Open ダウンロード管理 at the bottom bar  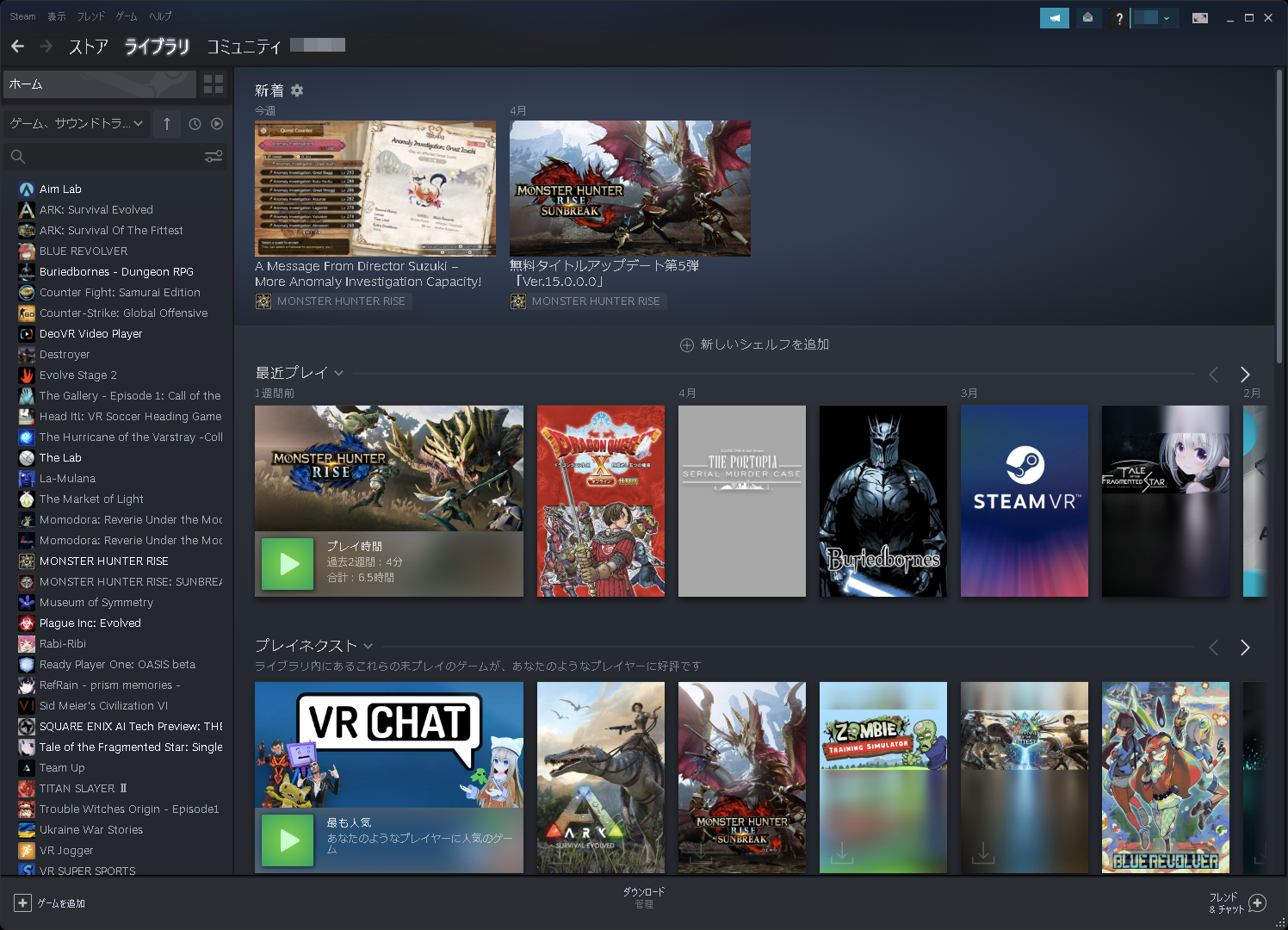tap(645, 898)
